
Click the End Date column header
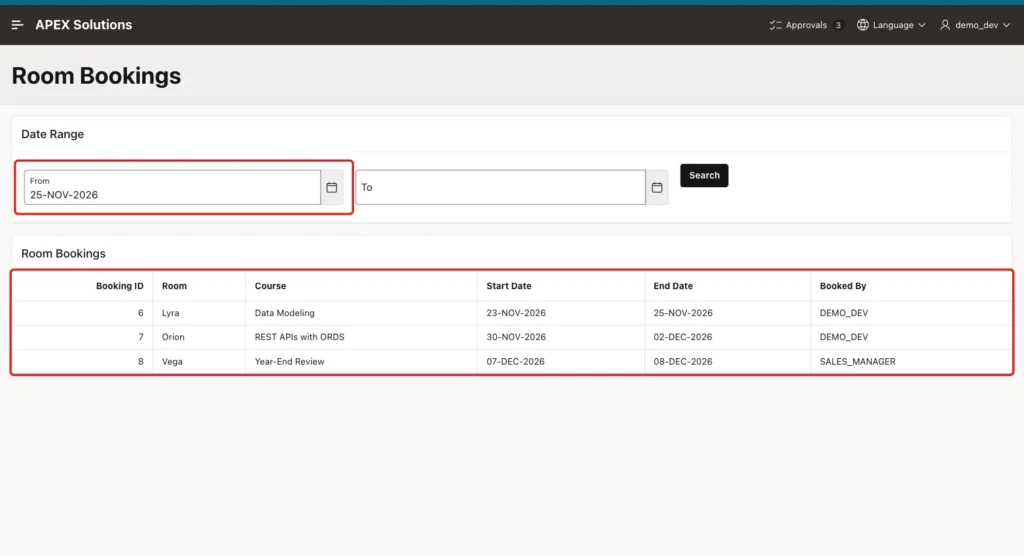[673, 286]
